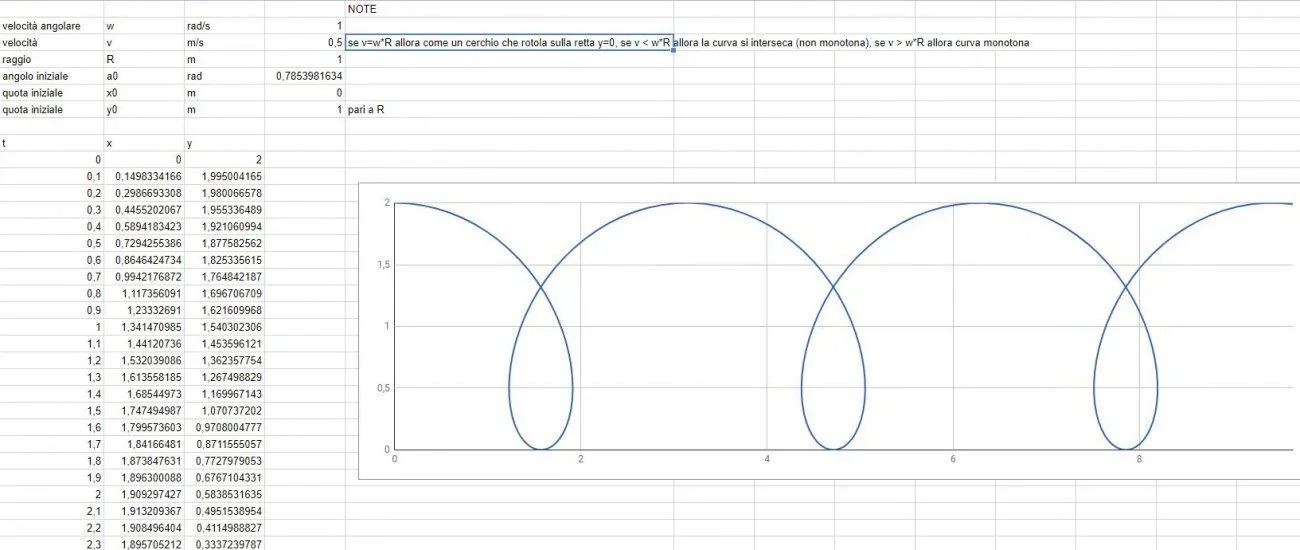The image size is (1300, 550).
Task: Select the x value 1,913209367 cell
Action: [x=144, y=511]
